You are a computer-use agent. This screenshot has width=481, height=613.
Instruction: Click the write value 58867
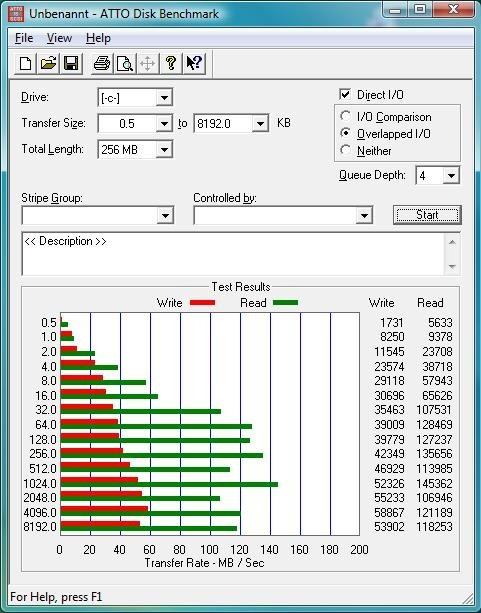click(389, 513)
